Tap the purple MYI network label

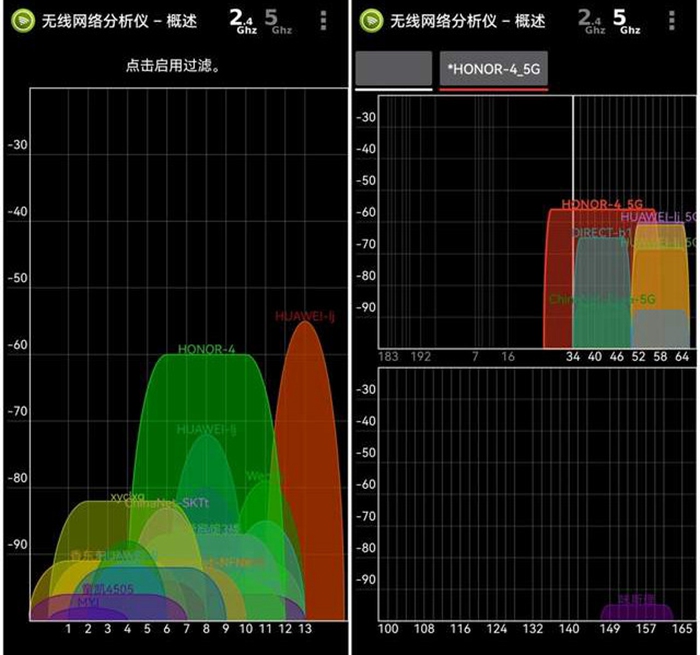(x=89, y=602)
